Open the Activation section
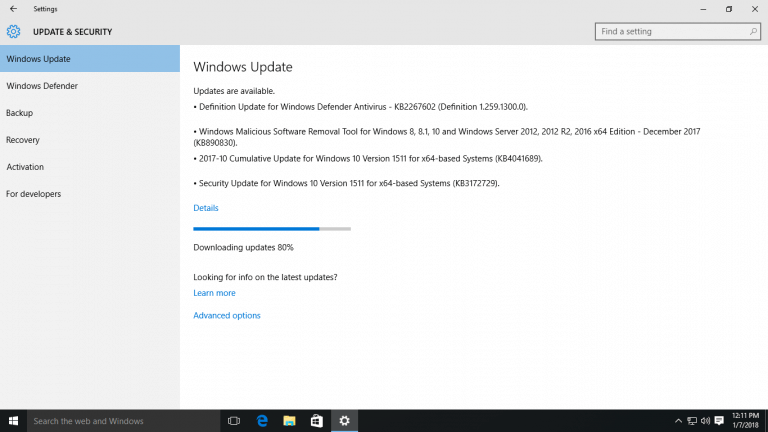Viewport: 768px width, 432px height. 90,167
